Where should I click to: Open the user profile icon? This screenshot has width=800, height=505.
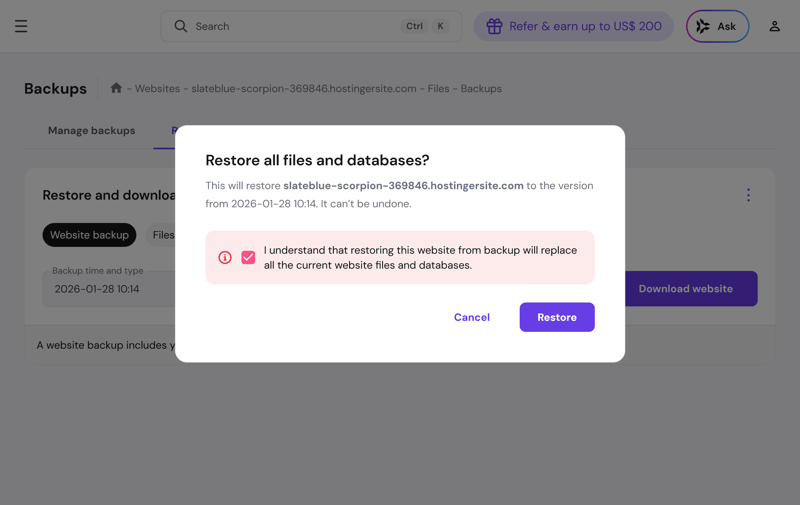[x=774, y=26]
